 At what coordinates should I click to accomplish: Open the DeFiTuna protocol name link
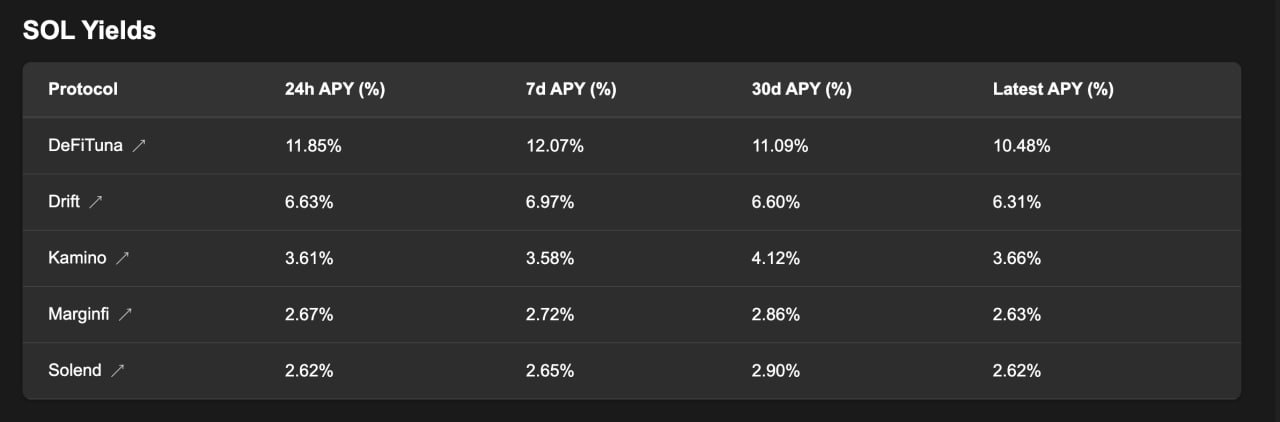85,146
